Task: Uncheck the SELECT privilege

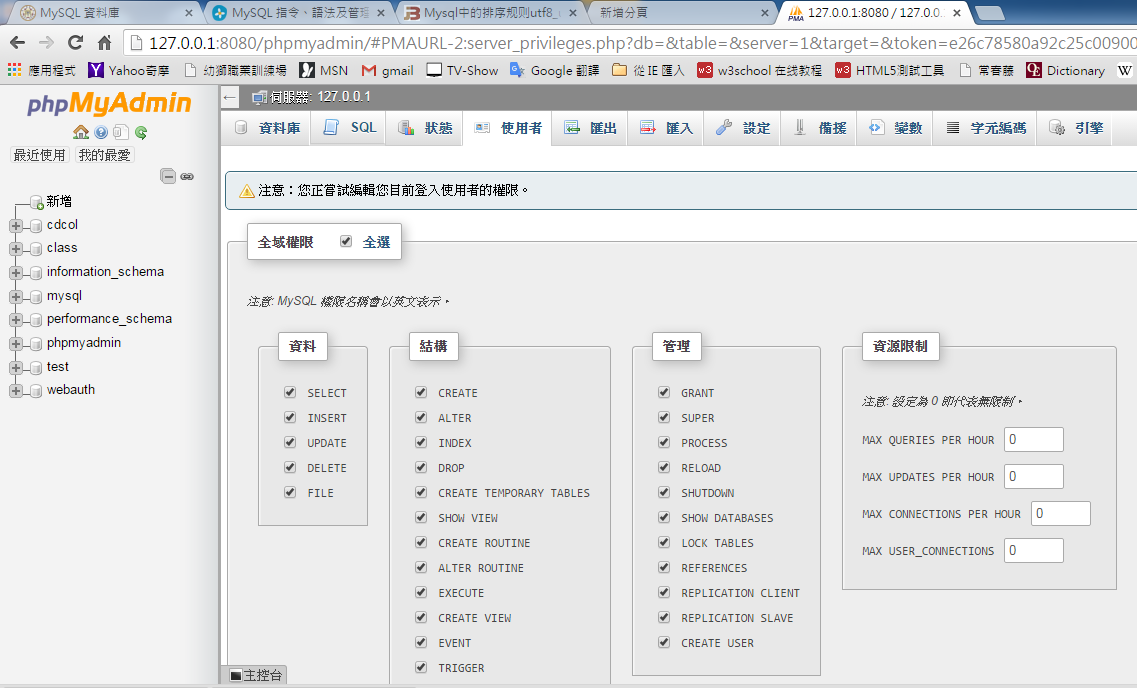Action: (290, 392)
